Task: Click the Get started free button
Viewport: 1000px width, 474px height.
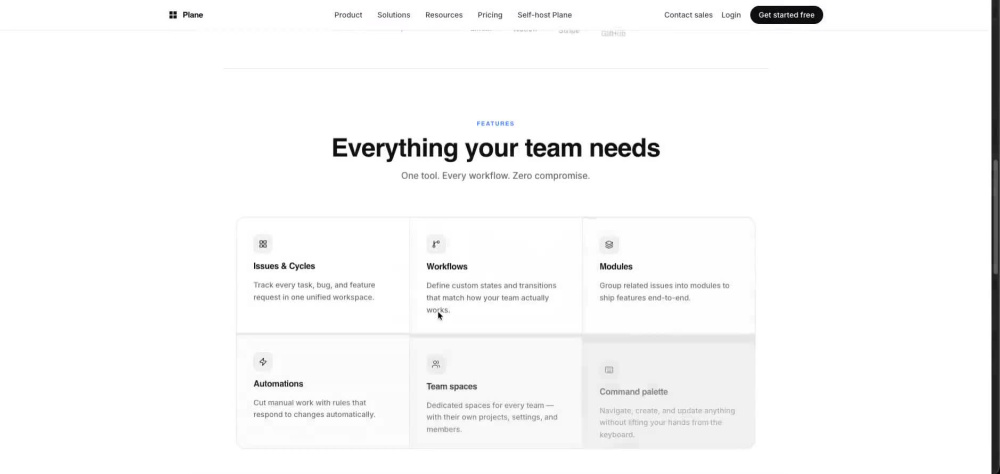Action: (x=786, y=15)
